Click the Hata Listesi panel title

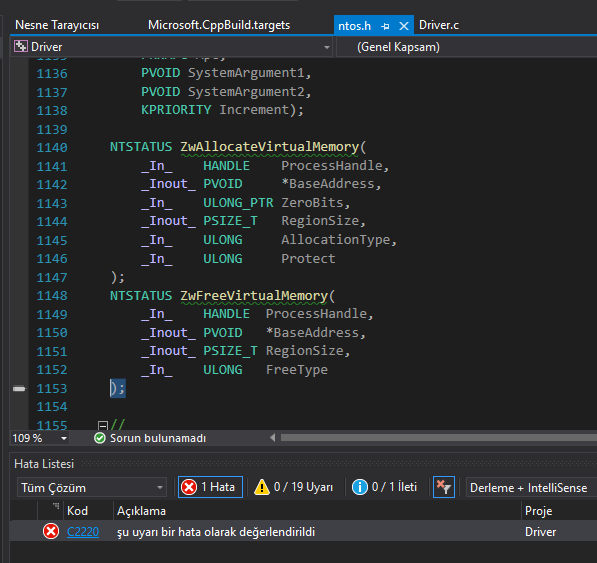tap(44, 464)
